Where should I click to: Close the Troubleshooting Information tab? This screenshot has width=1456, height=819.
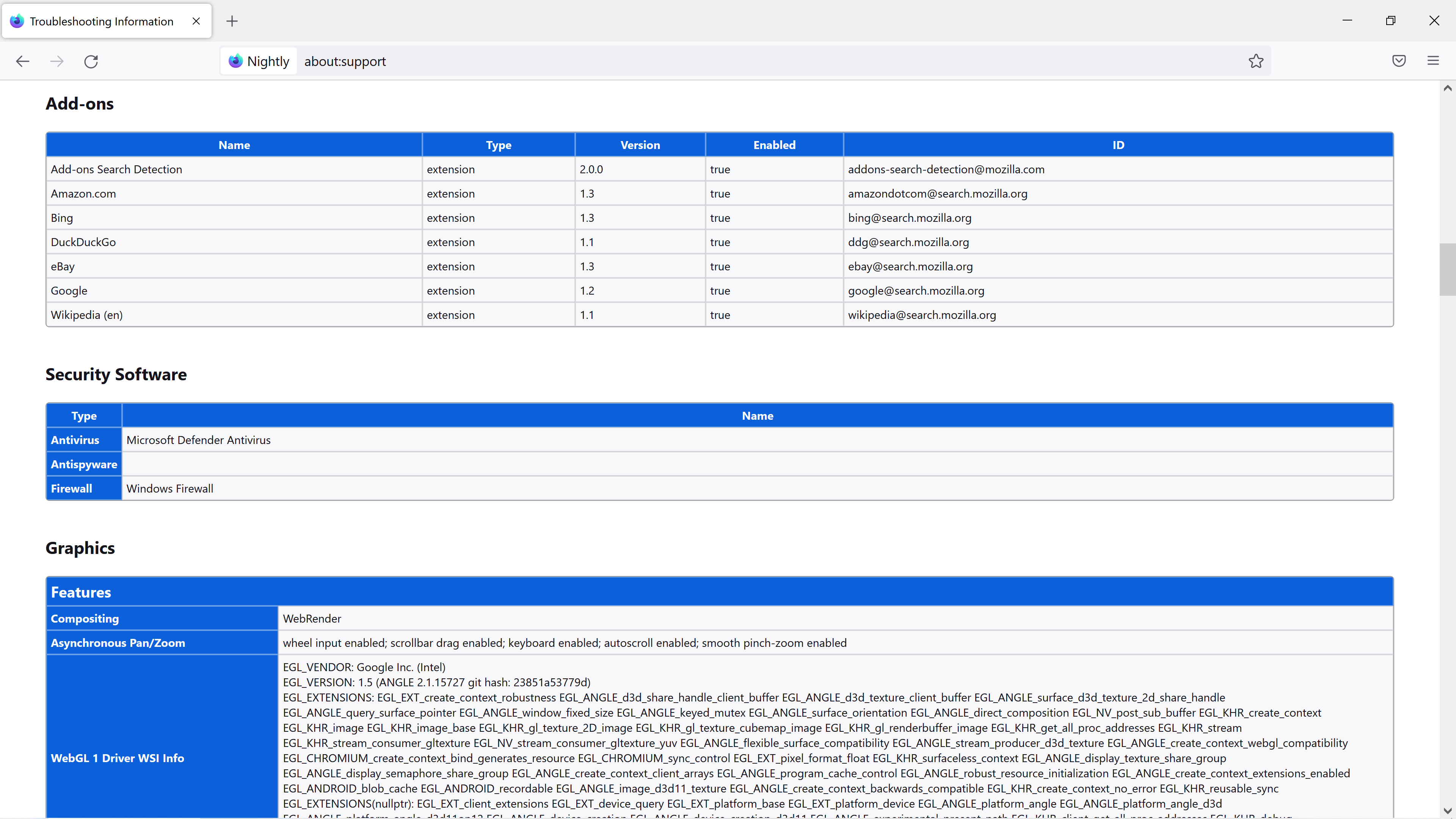(x=196, y=21)
